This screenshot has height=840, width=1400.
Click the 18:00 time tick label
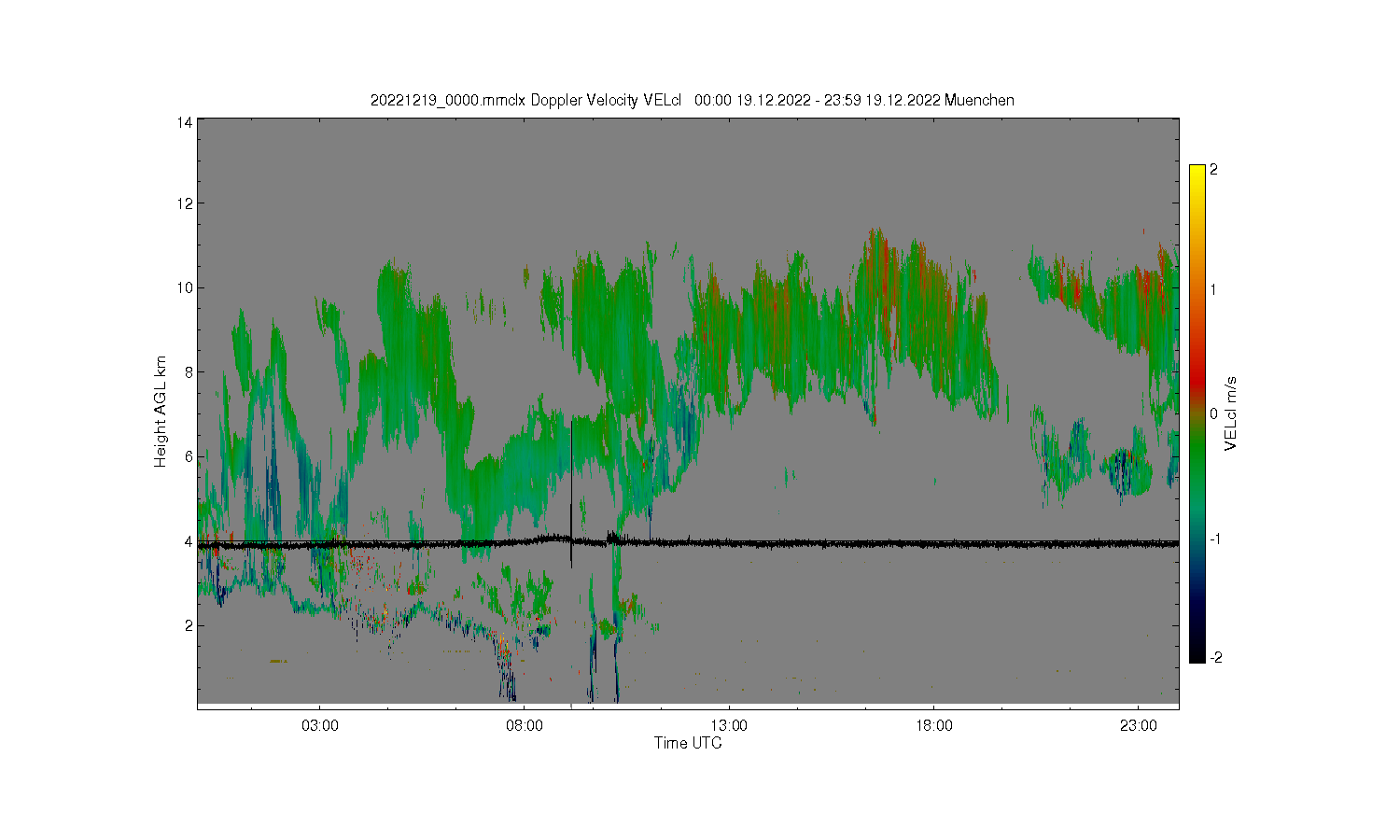[x=933, y=725]
